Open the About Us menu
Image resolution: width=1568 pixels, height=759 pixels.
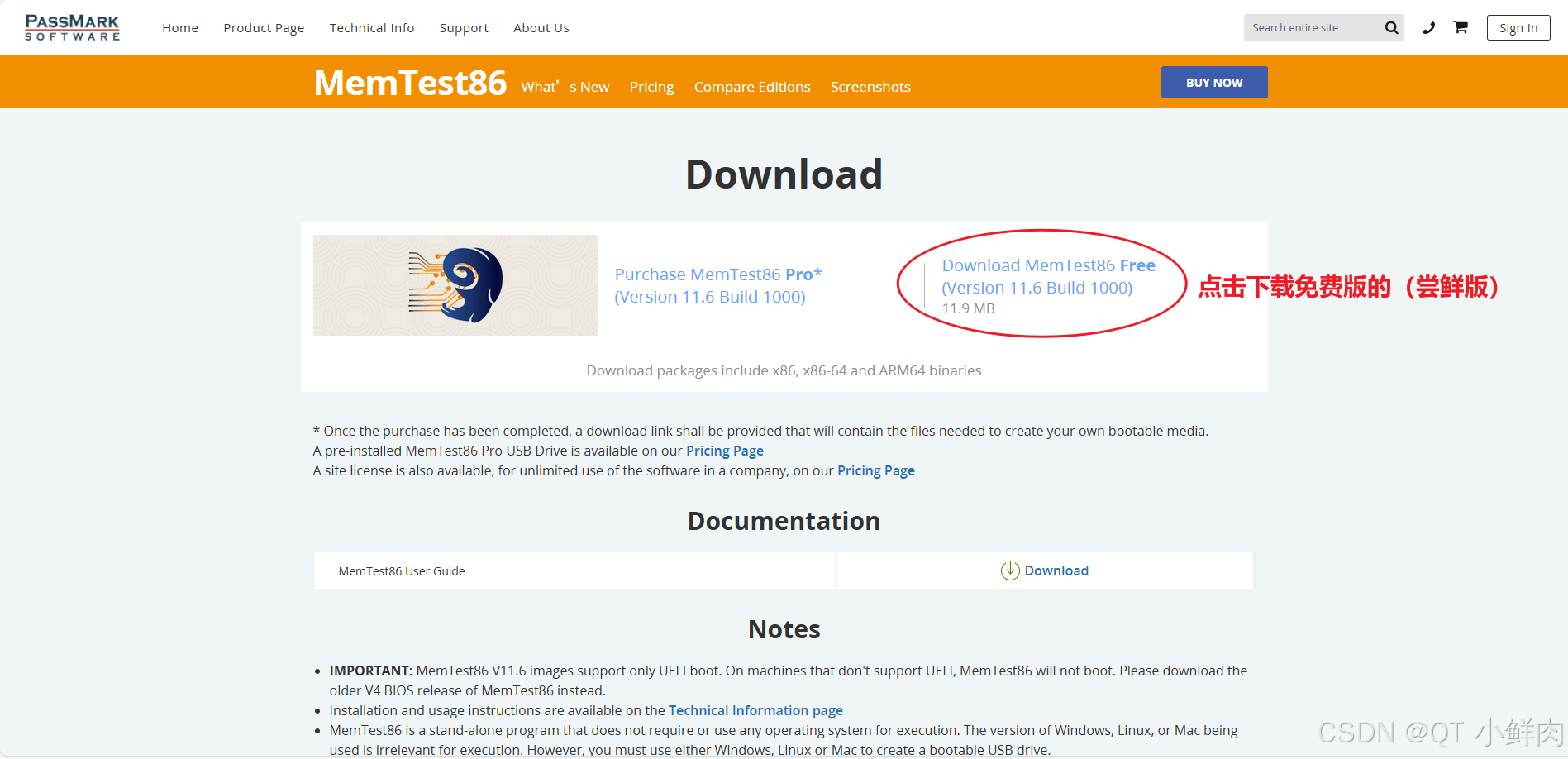(x=541, y=28)
